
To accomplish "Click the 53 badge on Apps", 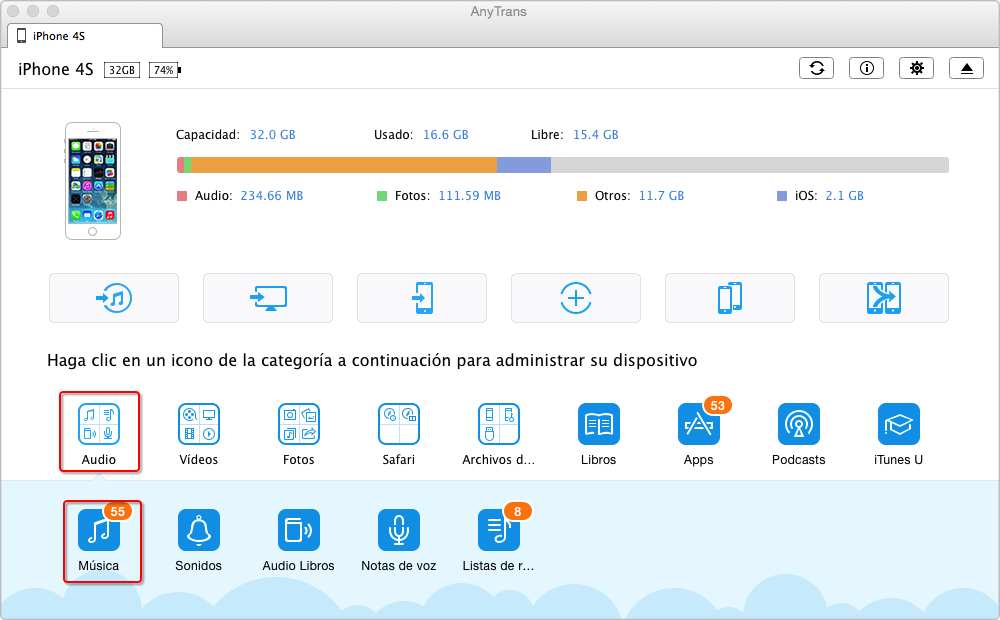I will [717, 405].
